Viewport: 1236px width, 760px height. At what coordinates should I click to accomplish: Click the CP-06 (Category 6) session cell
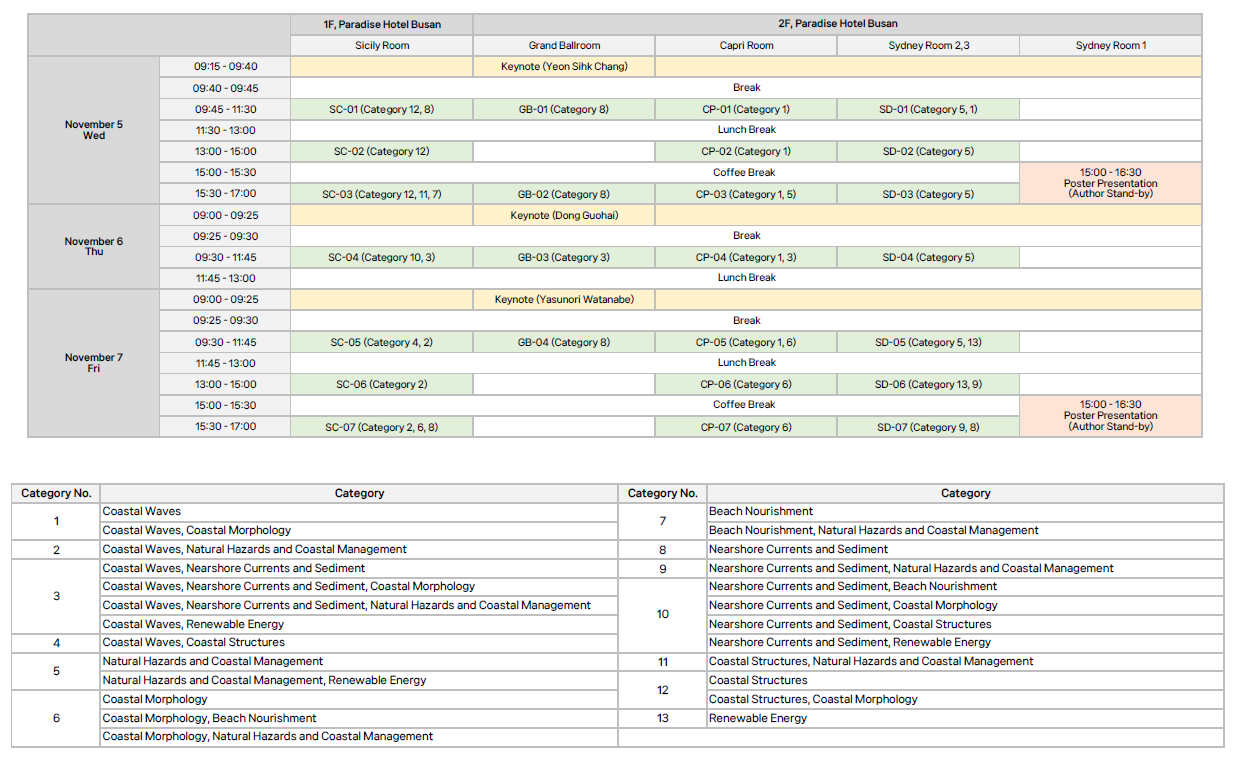[746, 385]
